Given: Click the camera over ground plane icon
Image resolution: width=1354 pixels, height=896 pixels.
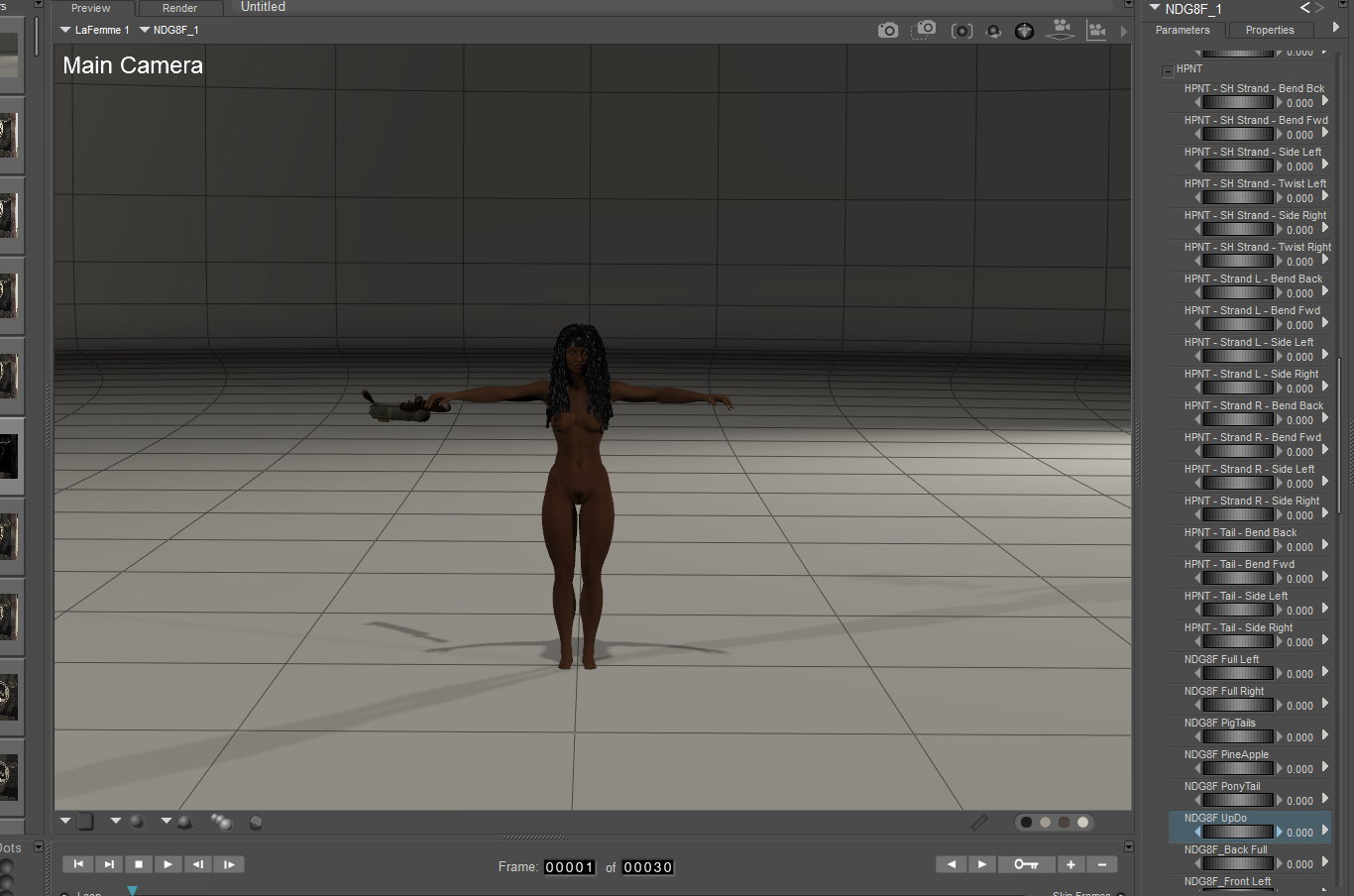Looking at the screenshot, I should tap(1061, 30).
